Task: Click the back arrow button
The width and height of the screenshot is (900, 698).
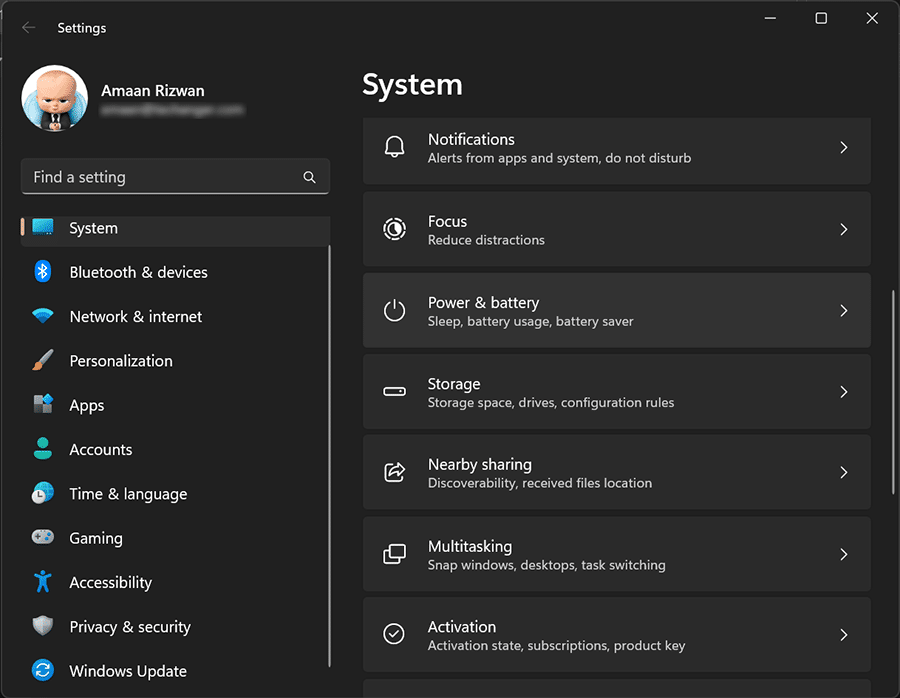Action: [x=29, y=28]
